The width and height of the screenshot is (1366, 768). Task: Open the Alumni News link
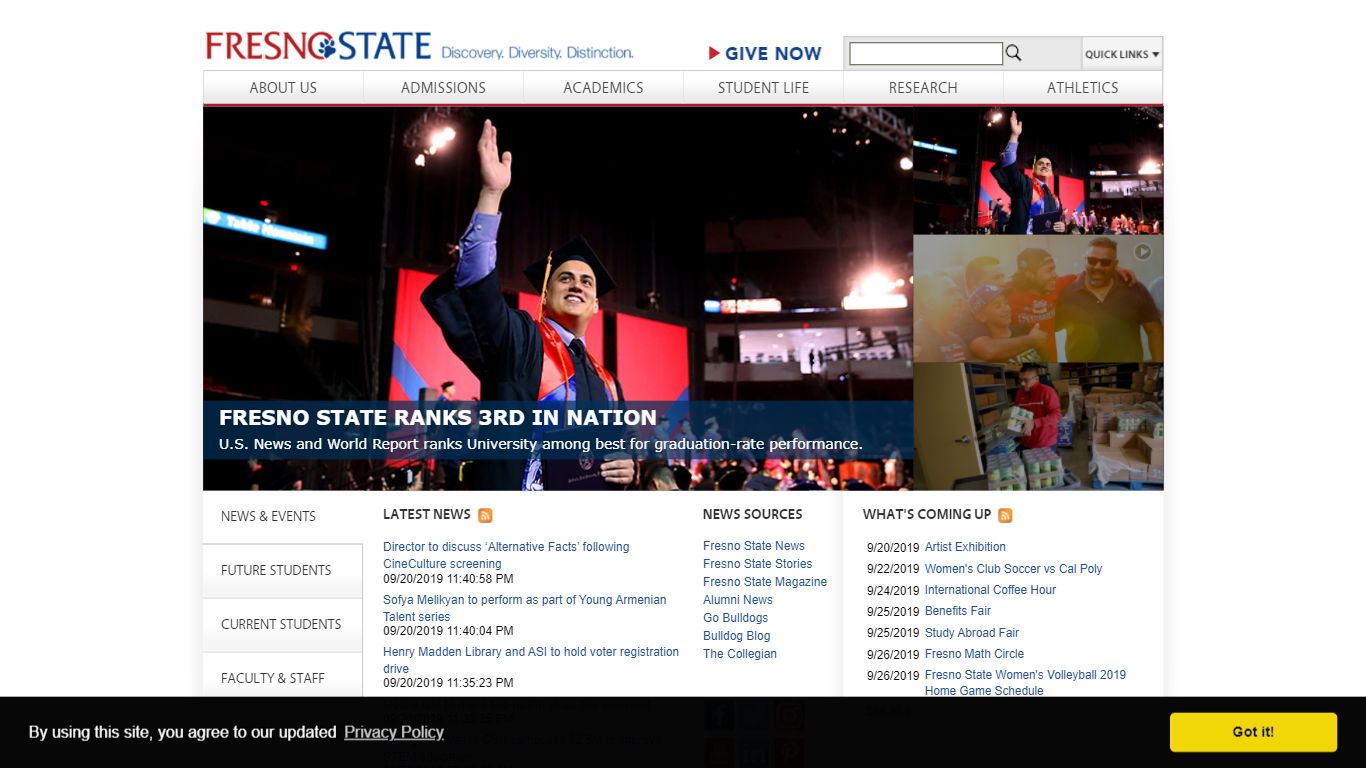(738, 600)
